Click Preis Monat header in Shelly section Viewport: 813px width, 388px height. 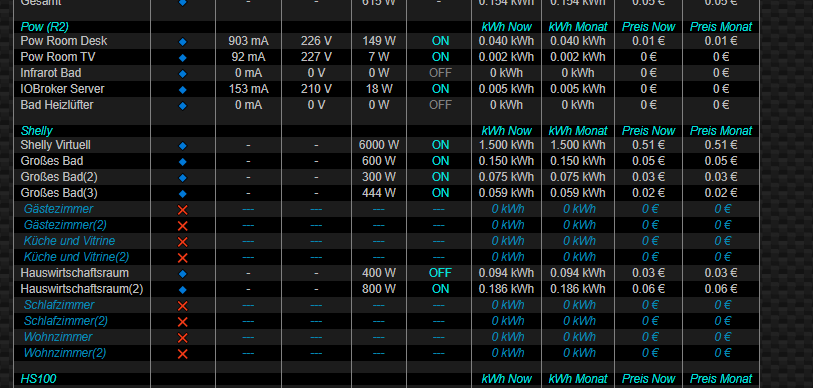point(721,131)
